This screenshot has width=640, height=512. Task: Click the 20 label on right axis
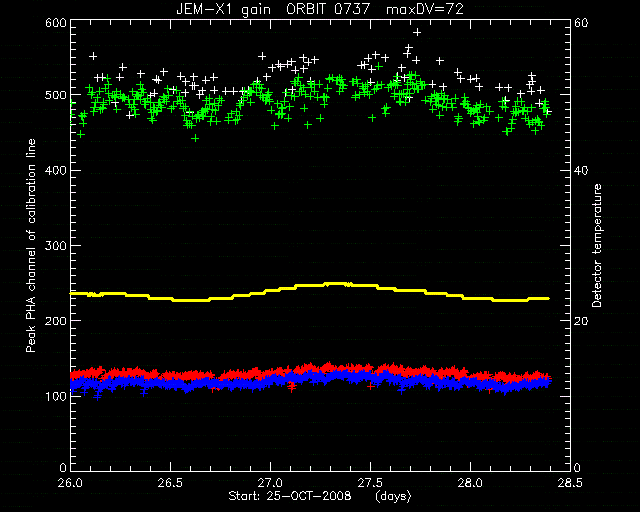tap(581, 321)
